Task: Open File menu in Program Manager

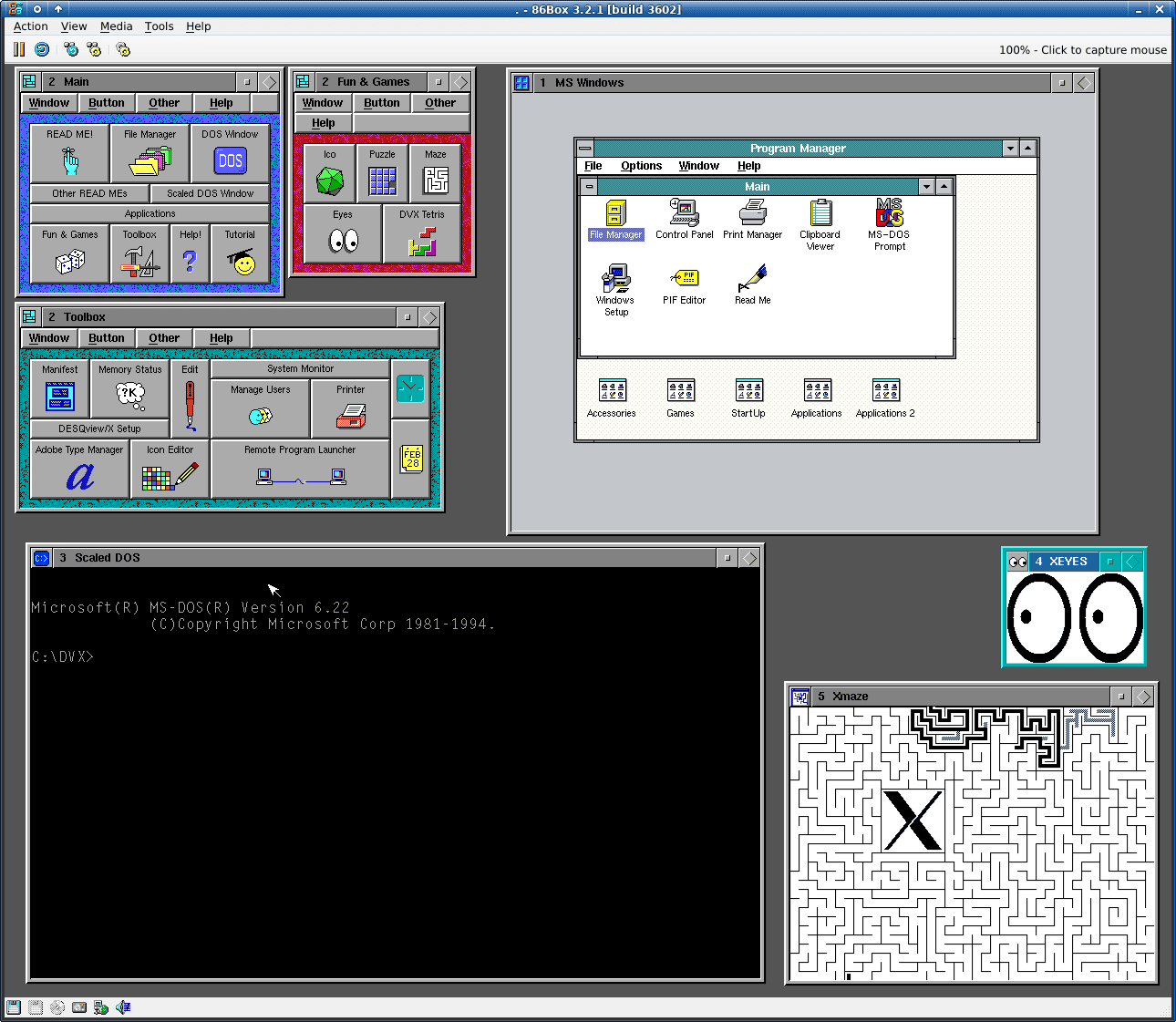Action: coord(593,166)
